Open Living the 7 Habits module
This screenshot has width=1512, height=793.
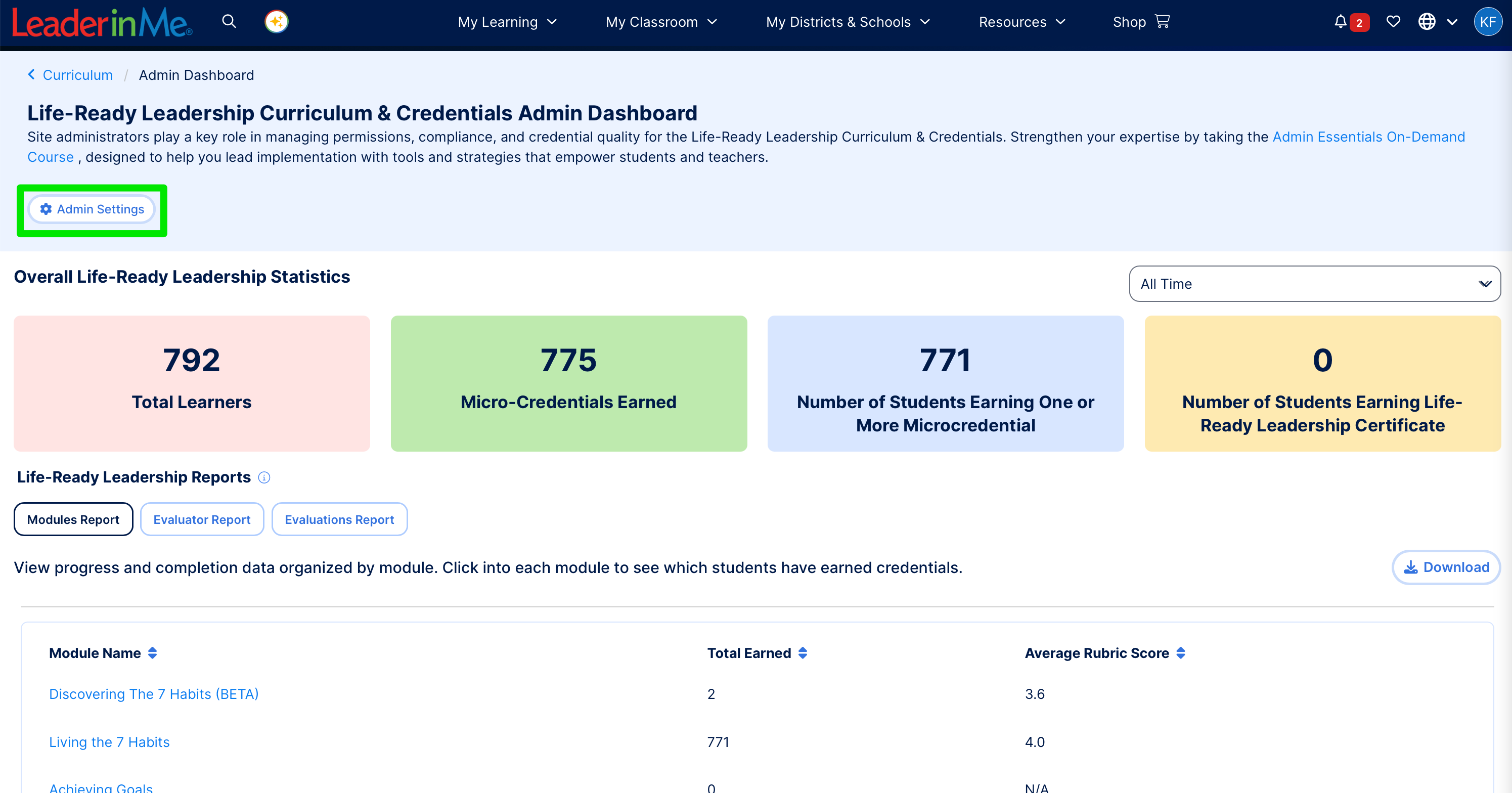click(x=109, y=742)
